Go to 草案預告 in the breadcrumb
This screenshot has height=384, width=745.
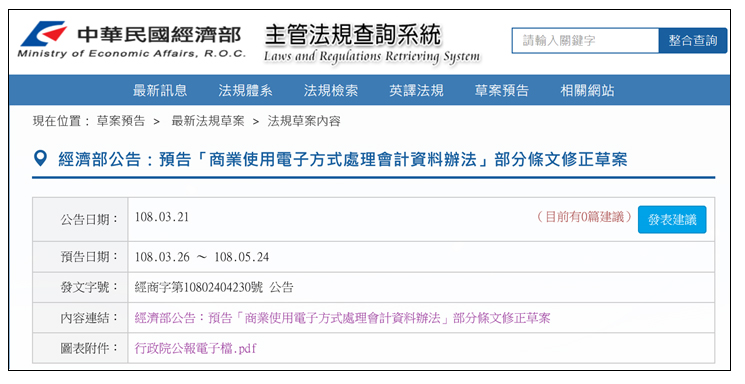point(121,121)
